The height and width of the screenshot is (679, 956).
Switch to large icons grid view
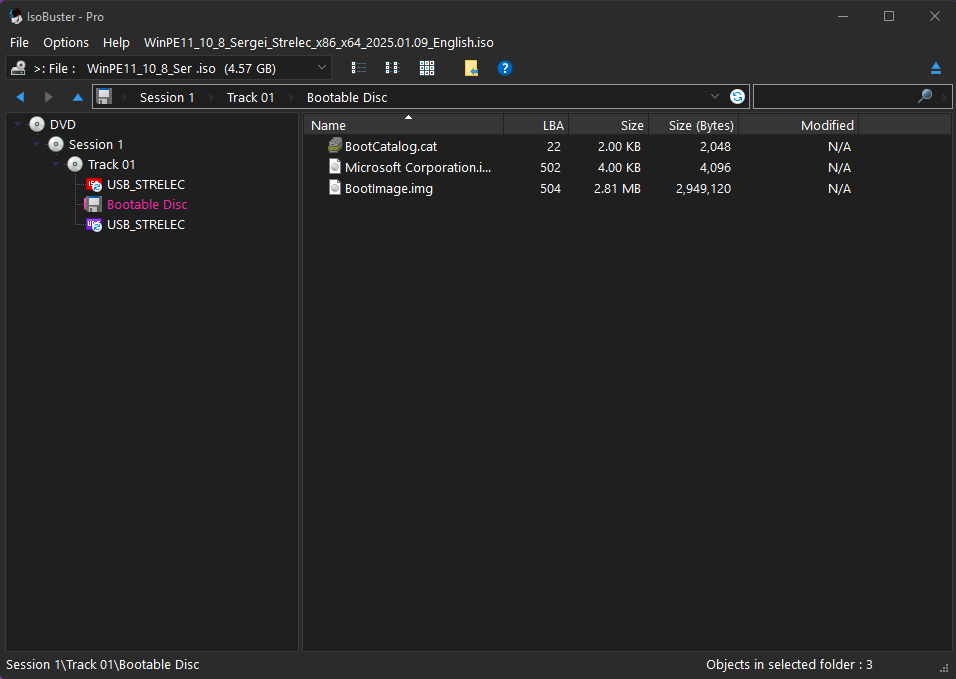click(x=427, y=68)
